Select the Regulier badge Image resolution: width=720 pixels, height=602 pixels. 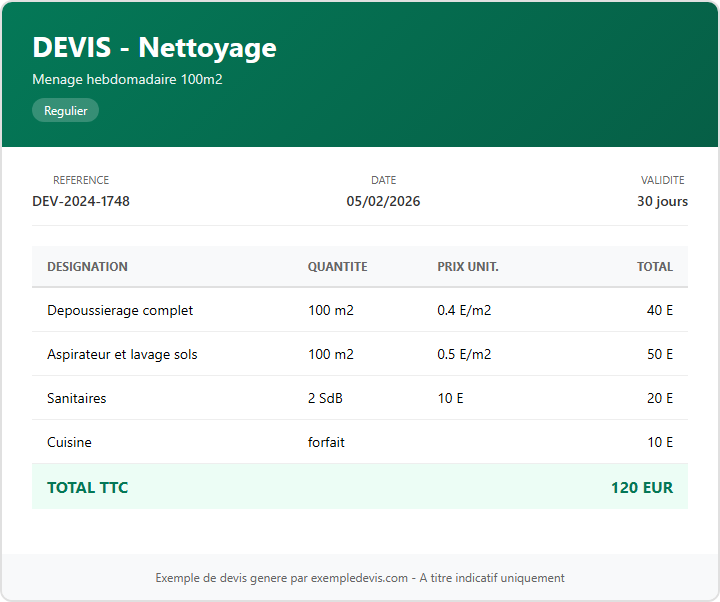65,111
